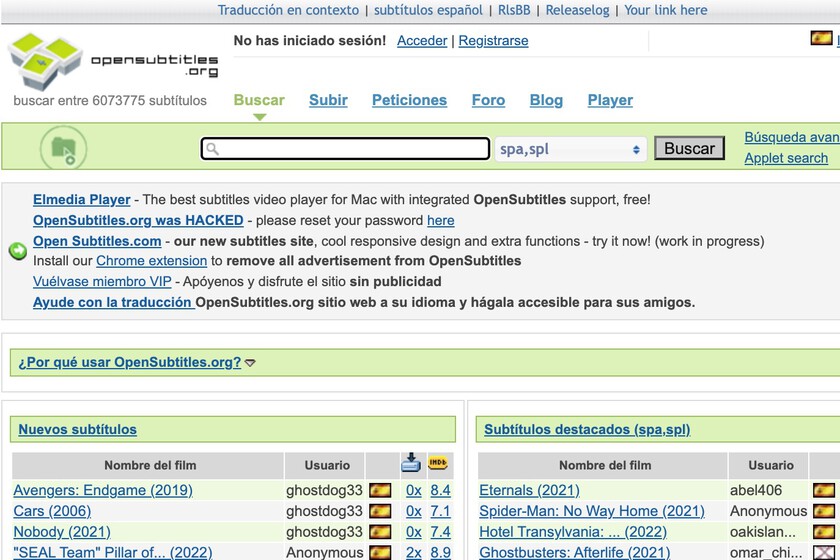Open the Player tab
Viewport: 840px width, 560px height.
(x=610, y=100)
